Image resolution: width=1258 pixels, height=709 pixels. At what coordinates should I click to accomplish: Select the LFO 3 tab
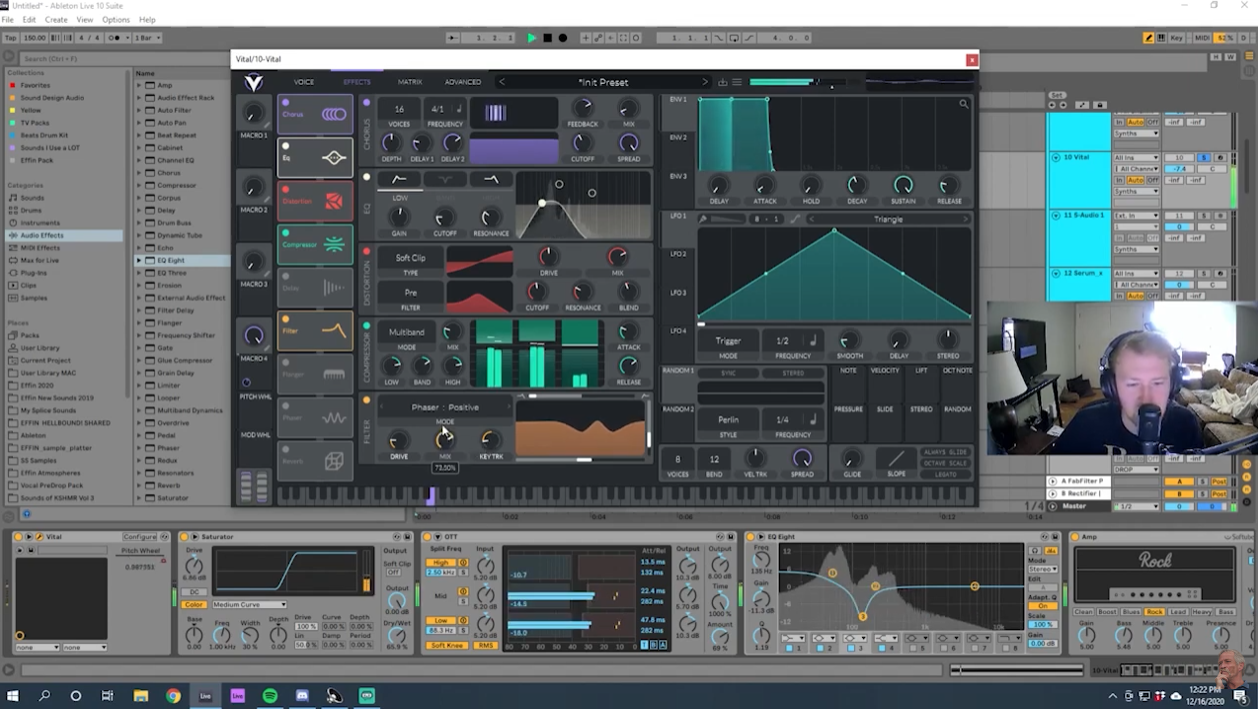click(x=678, y=293)
